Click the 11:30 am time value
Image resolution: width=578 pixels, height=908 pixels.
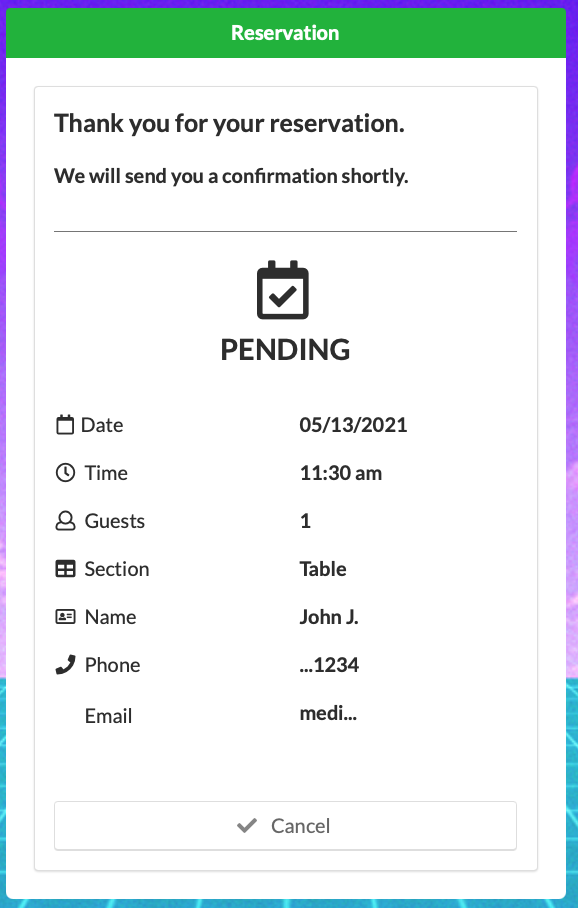[341, 473]
